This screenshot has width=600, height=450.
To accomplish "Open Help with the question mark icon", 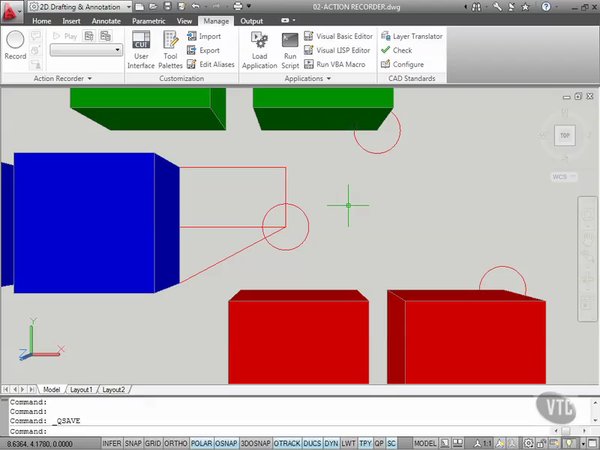I will [546, 7].
